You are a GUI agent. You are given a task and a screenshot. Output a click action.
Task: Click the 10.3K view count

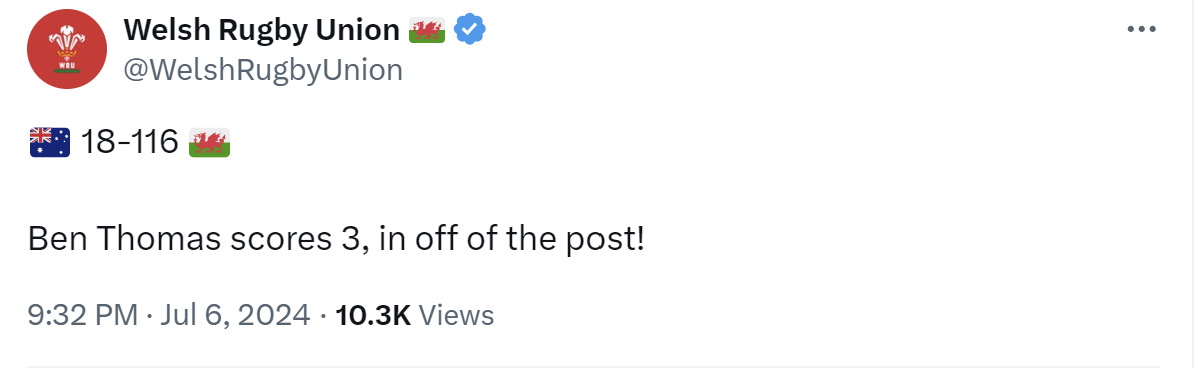coord(373,316)
